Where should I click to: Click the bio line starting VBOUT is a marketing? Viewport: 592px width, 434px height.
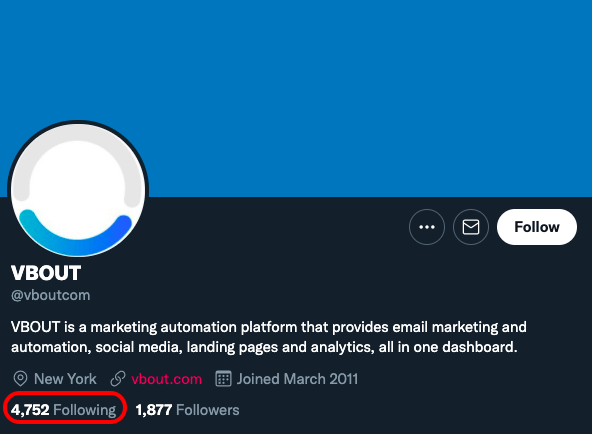(x=269, y=327)
